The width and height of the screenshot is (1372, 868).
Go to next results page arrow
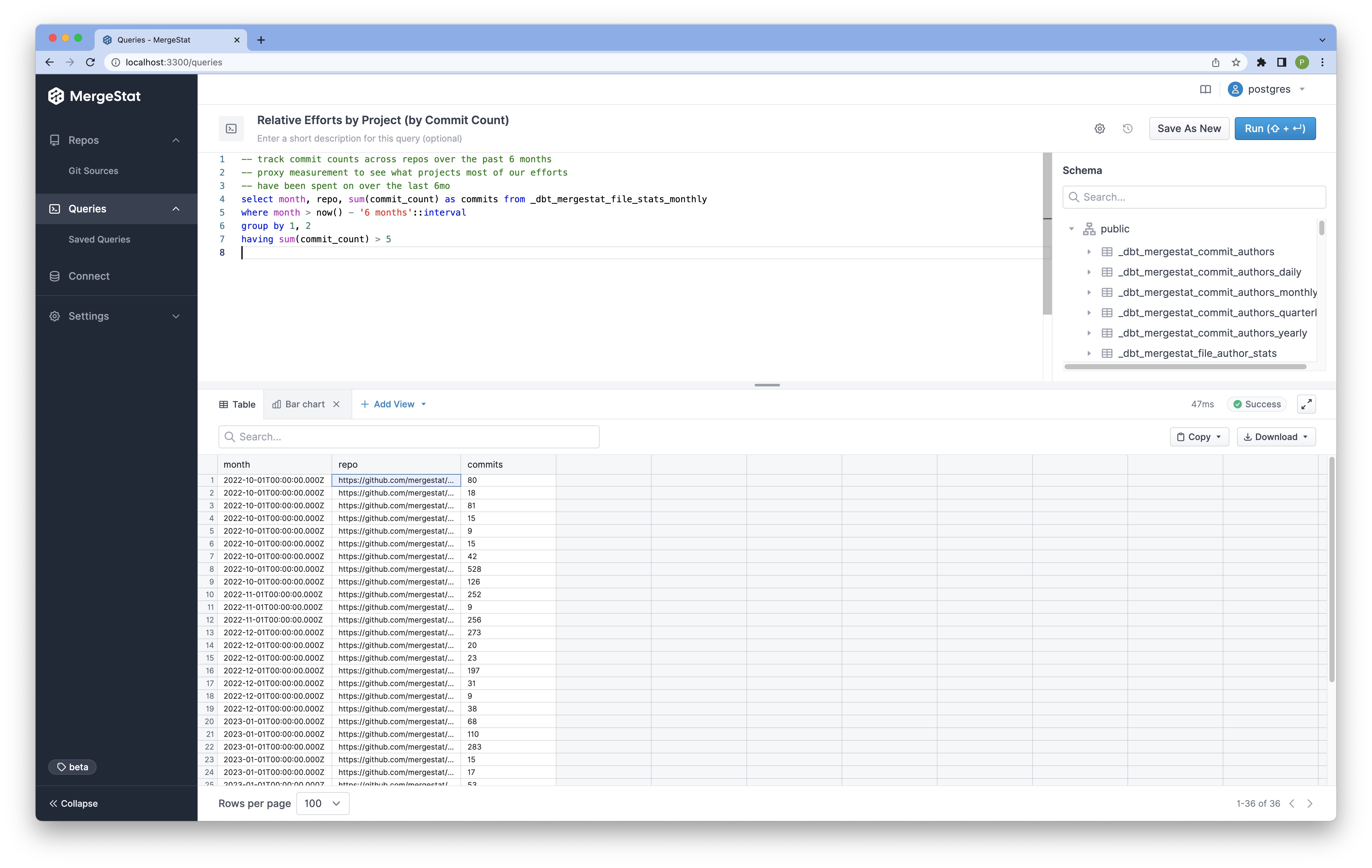[1310, 804]
